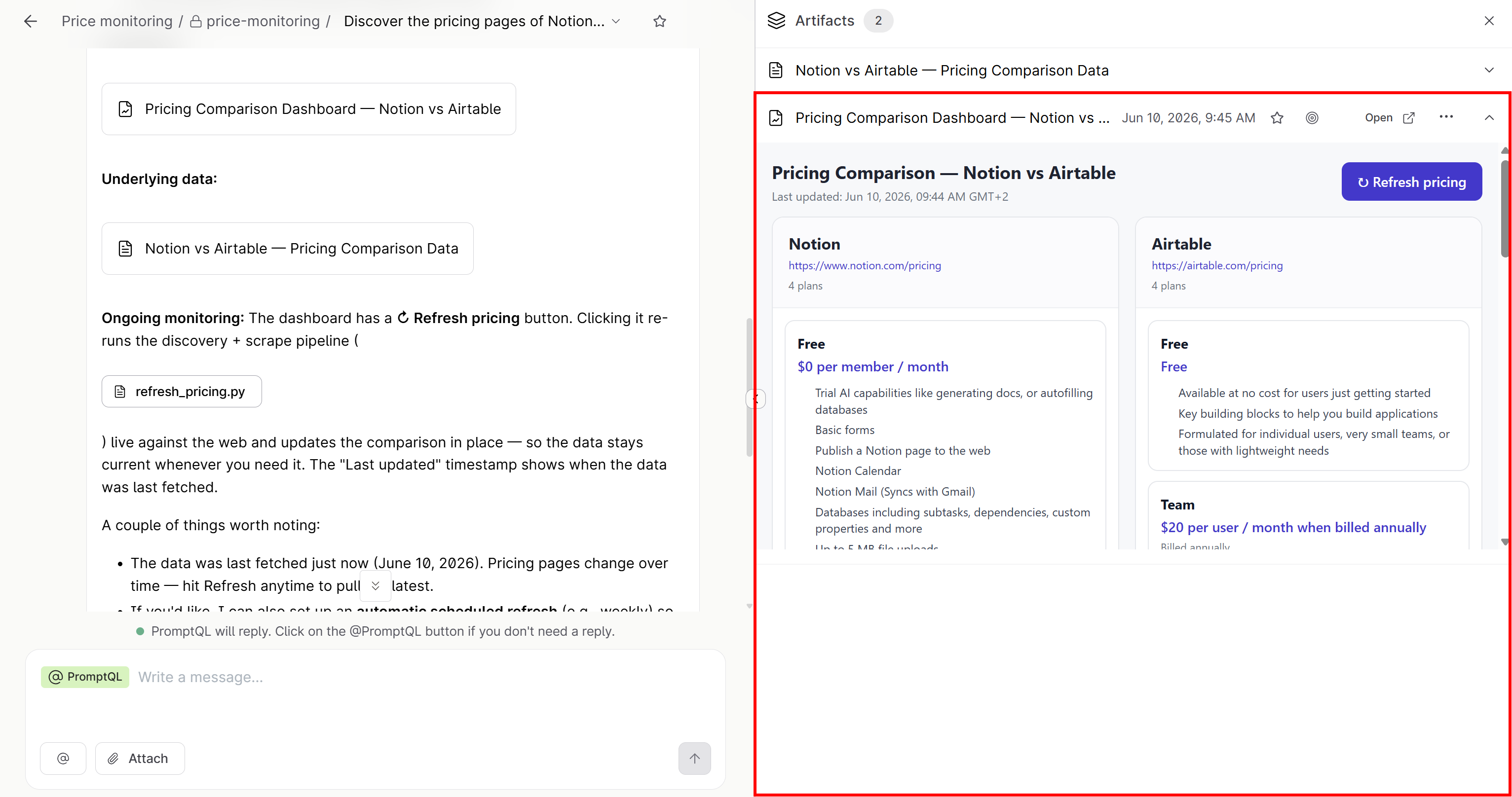Send the message with up arrow
This screenshot has width=1512, height=797.
click(694, 759)
